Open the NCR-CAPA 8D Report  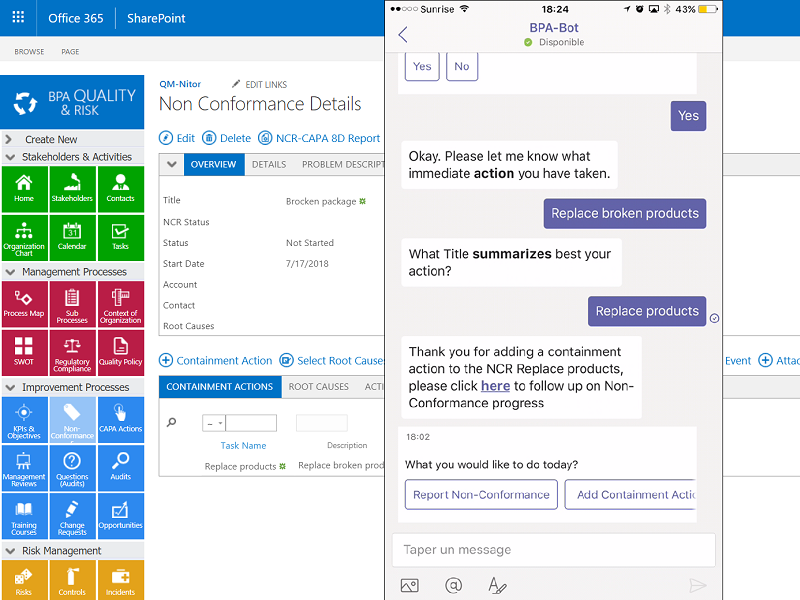[319, 138]
